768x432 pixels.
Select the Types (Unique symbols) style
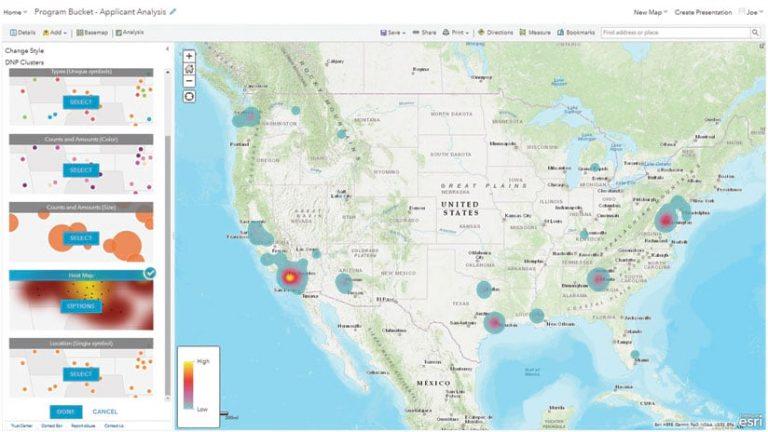81,102
